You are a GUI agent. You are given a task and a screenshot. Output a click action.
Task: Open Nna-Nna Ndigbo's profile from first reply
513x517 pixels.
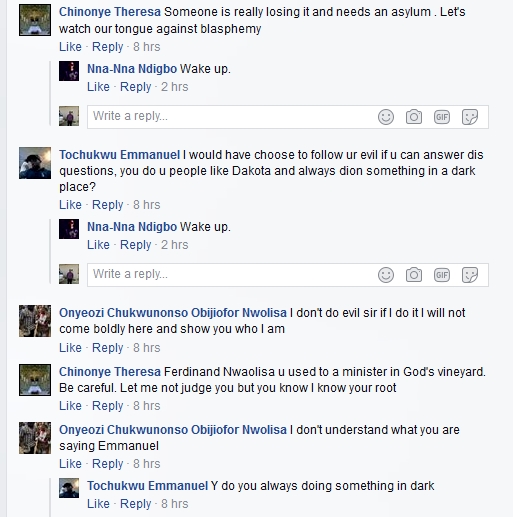pos(132,69)
